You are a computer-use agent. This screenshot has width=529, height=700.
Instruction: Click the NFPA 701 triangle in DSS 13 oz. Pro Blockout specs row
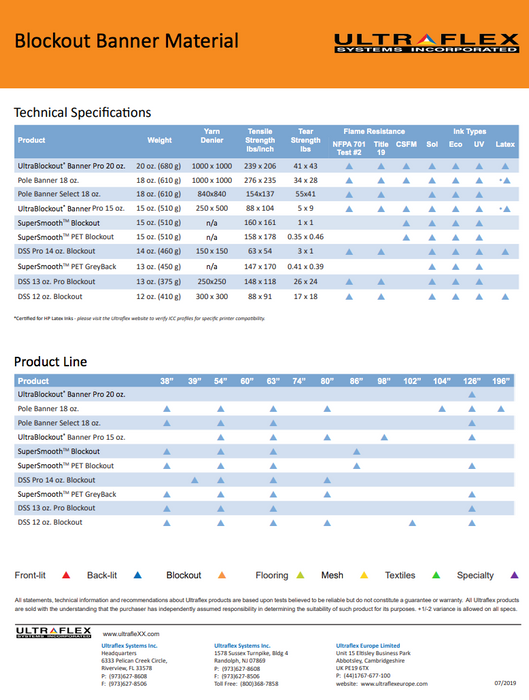pos(349,282)
